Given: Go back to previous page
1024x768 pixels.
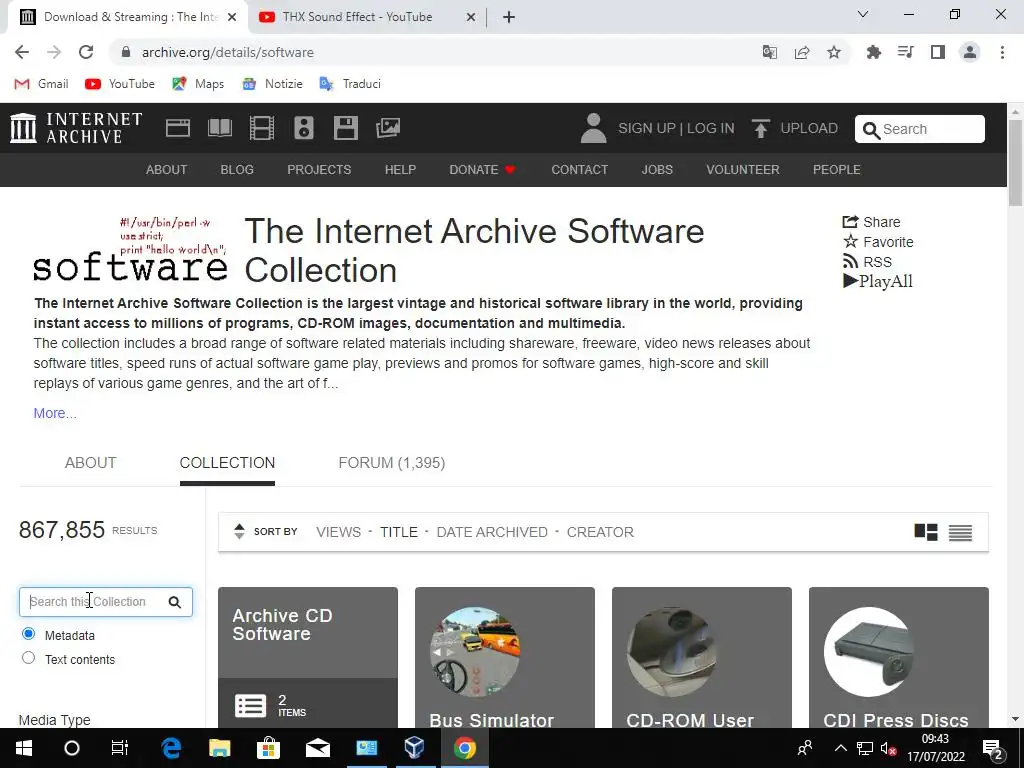Looking at the screenshot, I should [22, 52].
